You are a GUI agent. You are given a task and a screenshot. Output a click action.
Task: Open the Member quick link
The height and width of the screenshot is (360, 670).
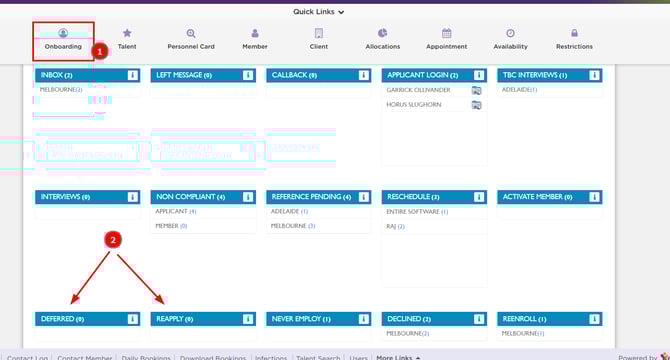point(255,39)
